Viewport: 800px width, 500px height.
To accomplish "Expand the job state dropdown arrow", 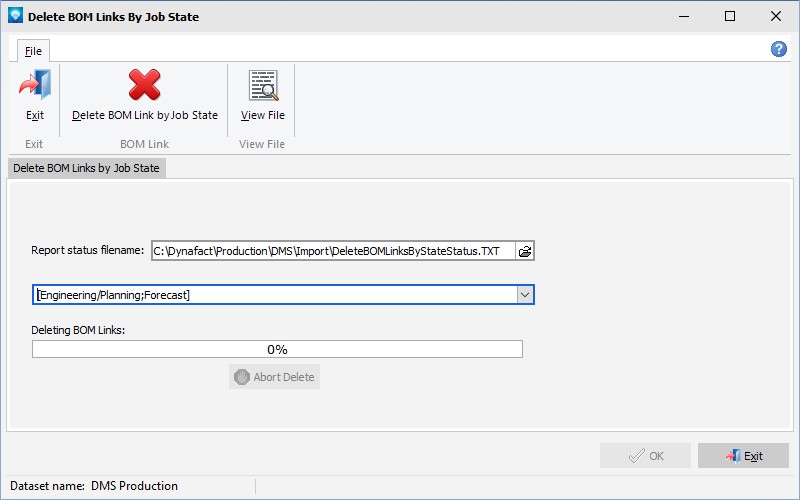I will pos(524,295).
